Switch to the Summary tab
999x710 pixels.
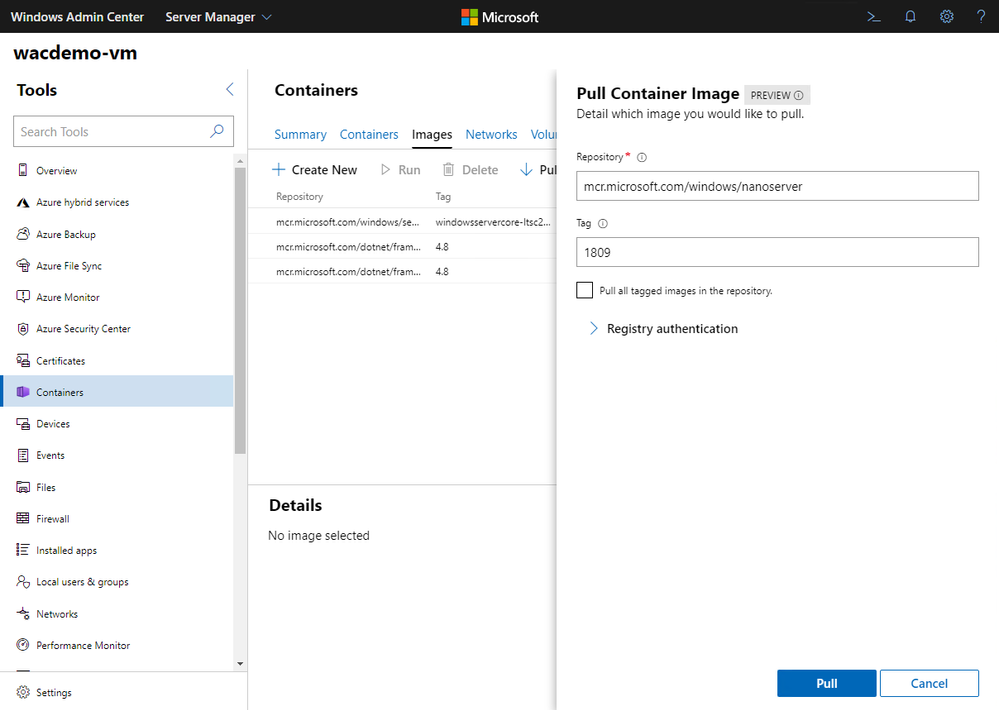click(300, 134)
